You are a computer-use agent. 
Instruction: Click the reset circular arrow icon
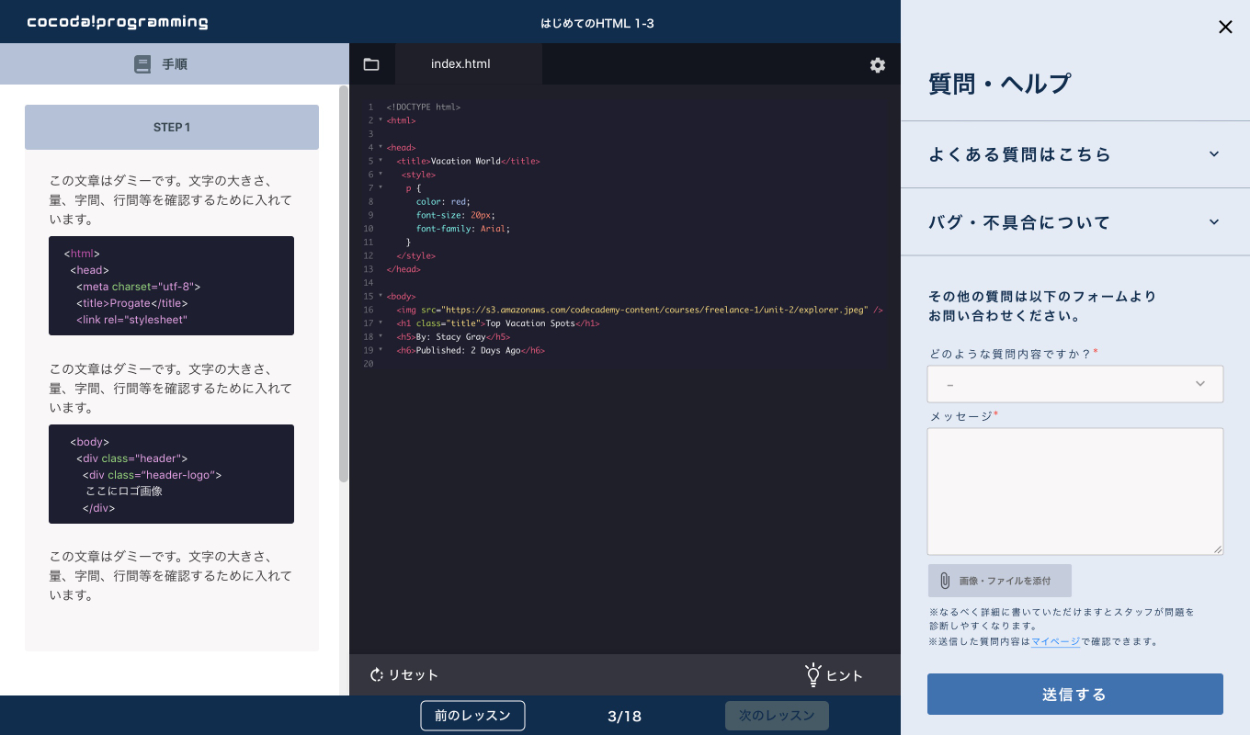coord(377,675)
